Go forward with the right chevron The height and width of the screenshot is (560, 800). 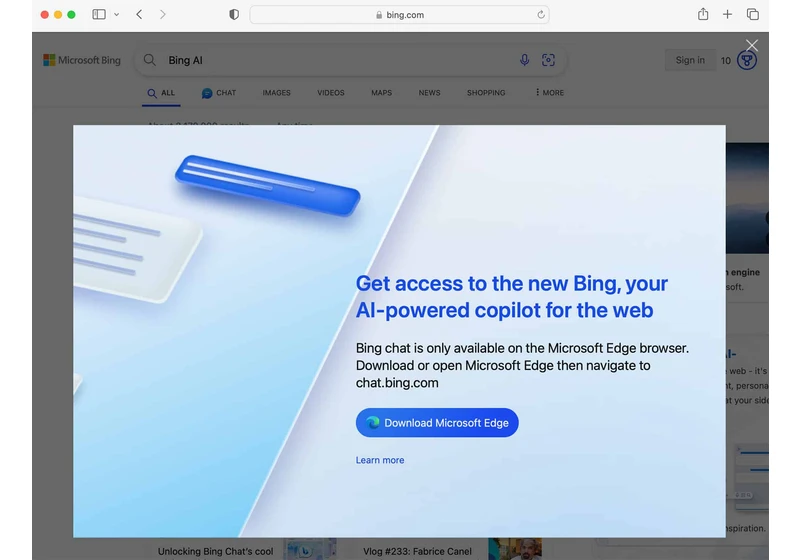pos(163,14)
